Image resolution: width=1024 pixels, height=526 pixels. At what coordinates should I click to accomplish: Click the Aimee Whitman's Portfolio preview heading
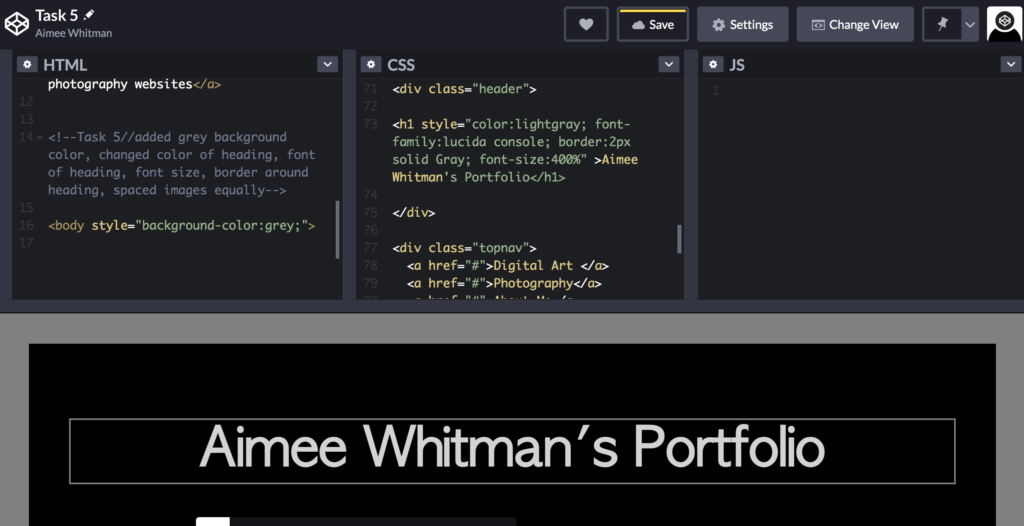(512, 448)
